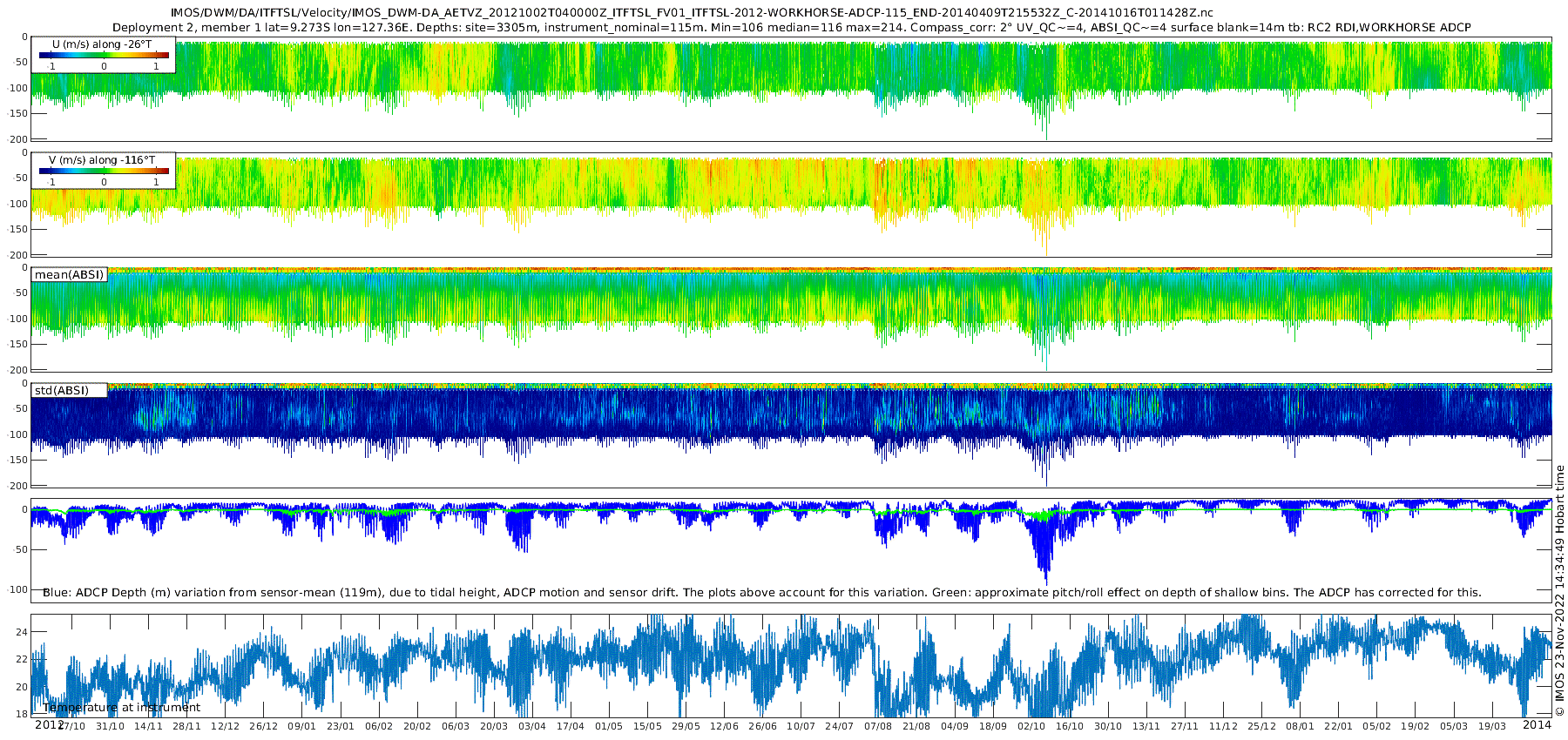Click the '07/08' date tick label
This screenshot has width=1568, height=740.
point(877,726)
